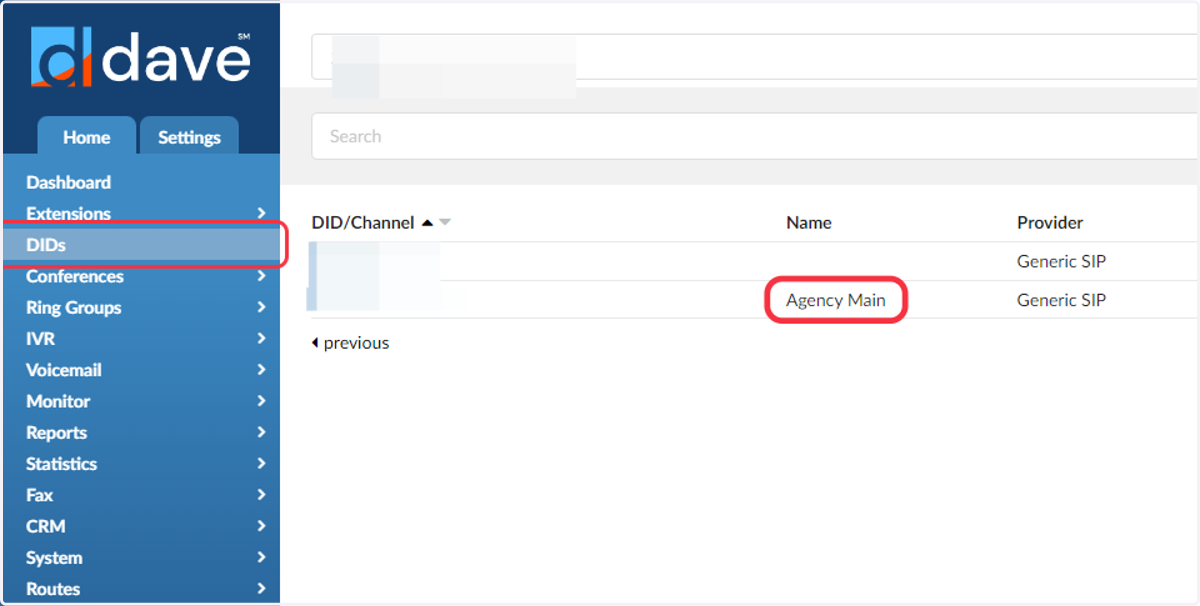The height and width of the screenshot is (606, 1200).
Task: Expand the System chevron arrow
Action: click(x=261, y=557)
